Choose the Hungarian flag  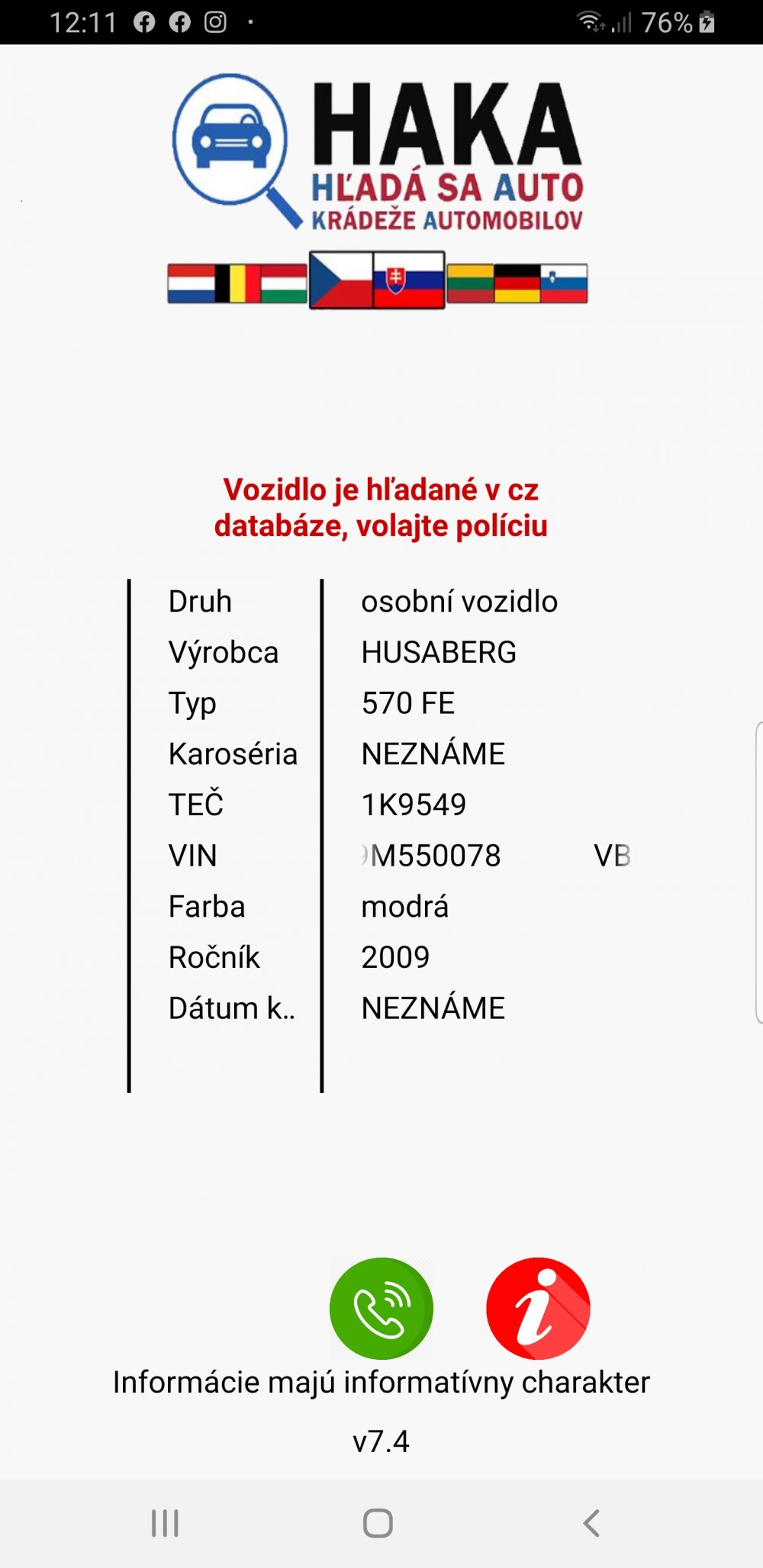click(284, 284)
